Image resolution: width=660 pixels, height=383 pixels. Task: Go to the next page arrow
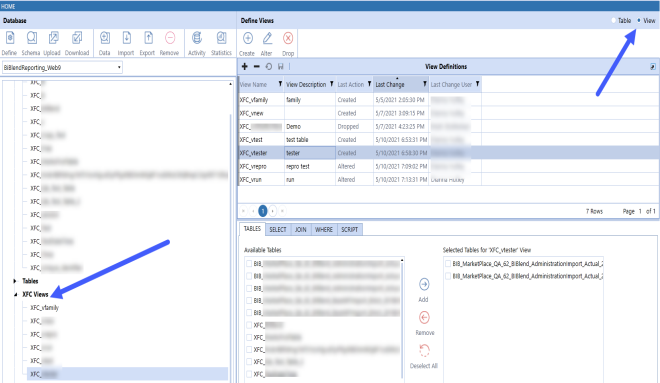coord(273,211)
